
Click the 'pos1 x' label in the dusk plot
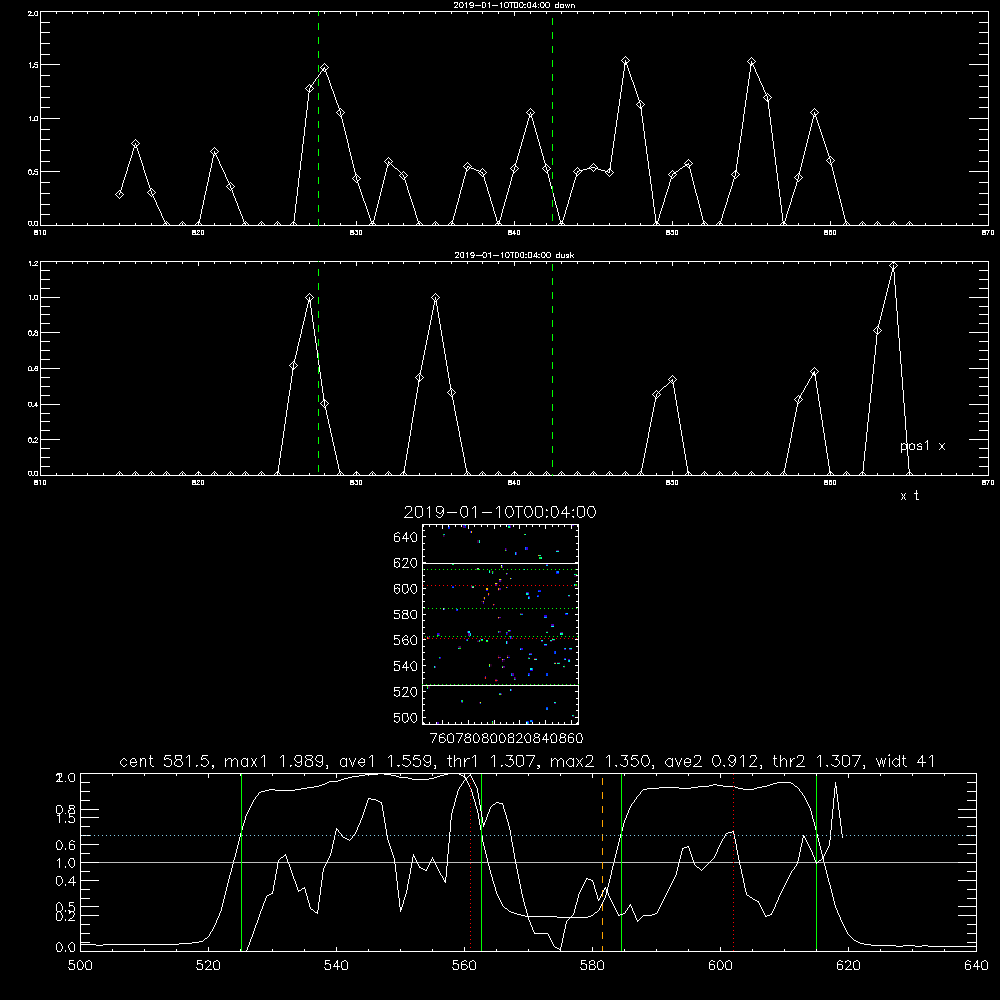click(x=922, y=446)
